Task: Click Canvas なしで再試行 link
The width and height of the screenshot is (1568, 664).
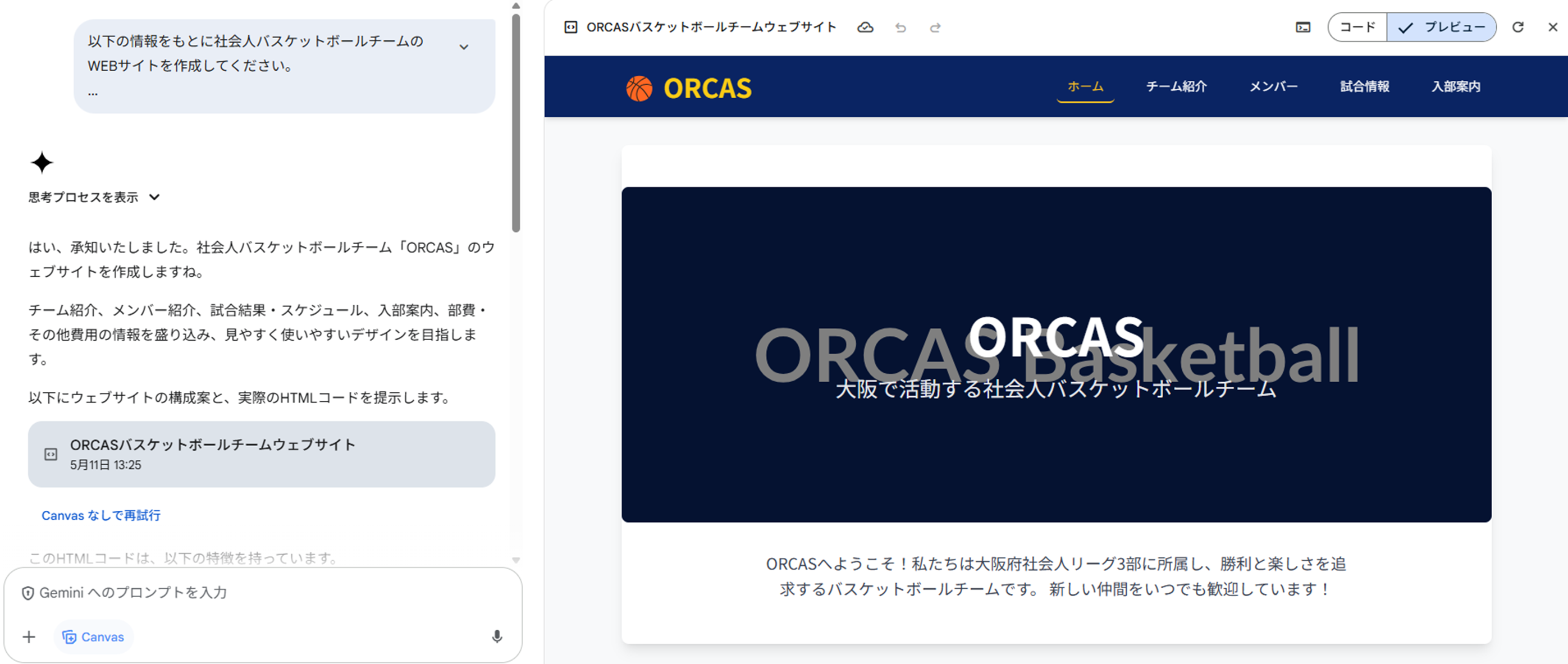Action: [101, 515]
